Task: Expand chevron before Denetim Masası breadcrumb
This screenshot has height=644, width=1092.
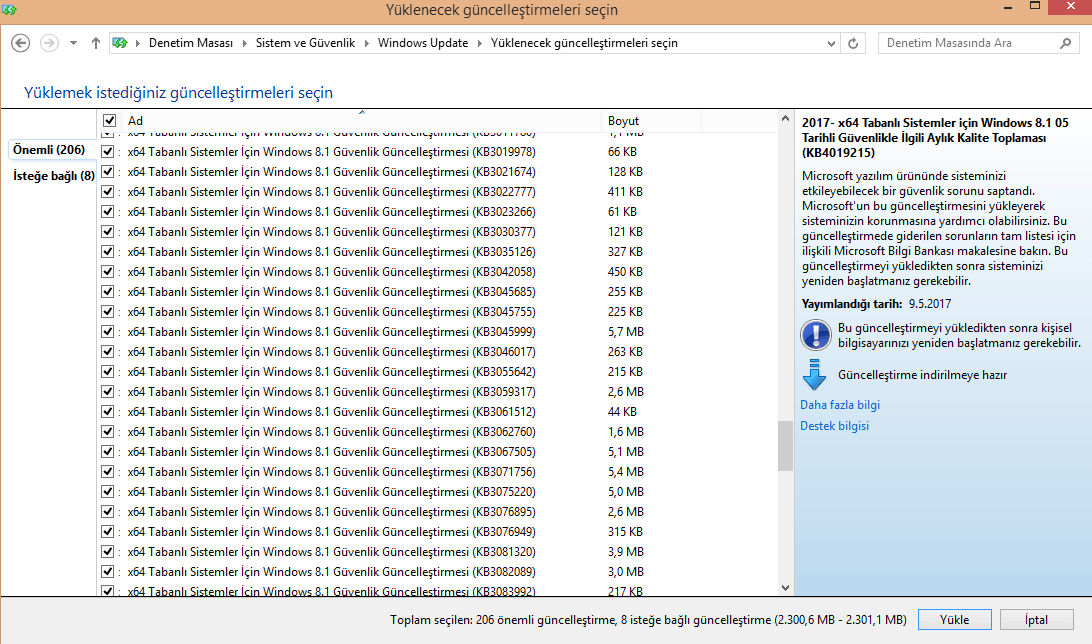Action: point(138,43)
